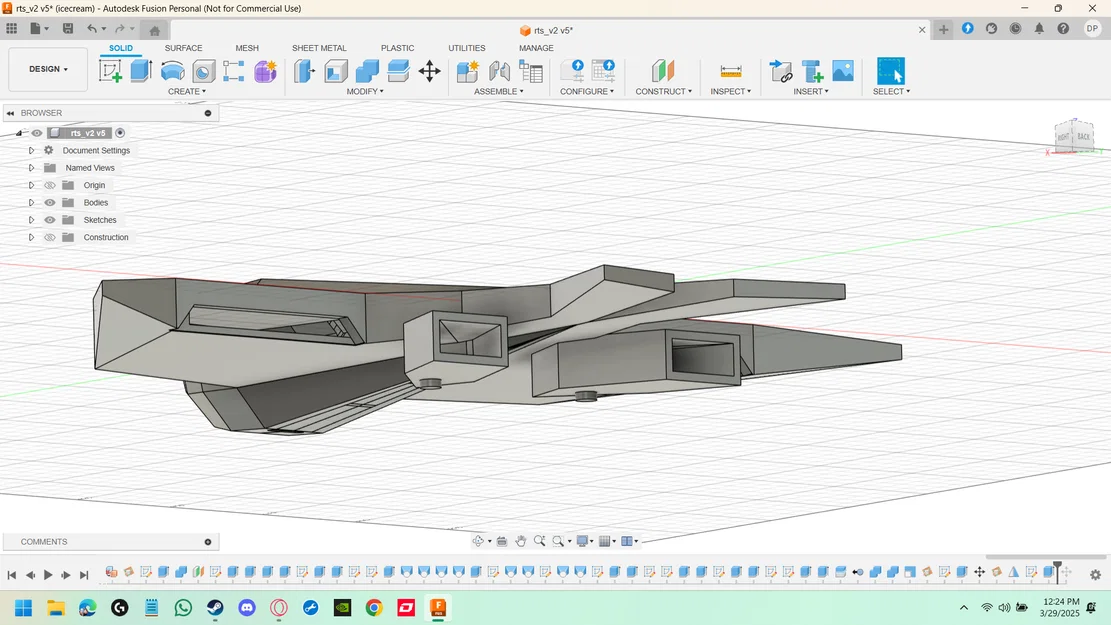
Task: Toggle visibility of Sketches folder
Action: coord(50,220)
